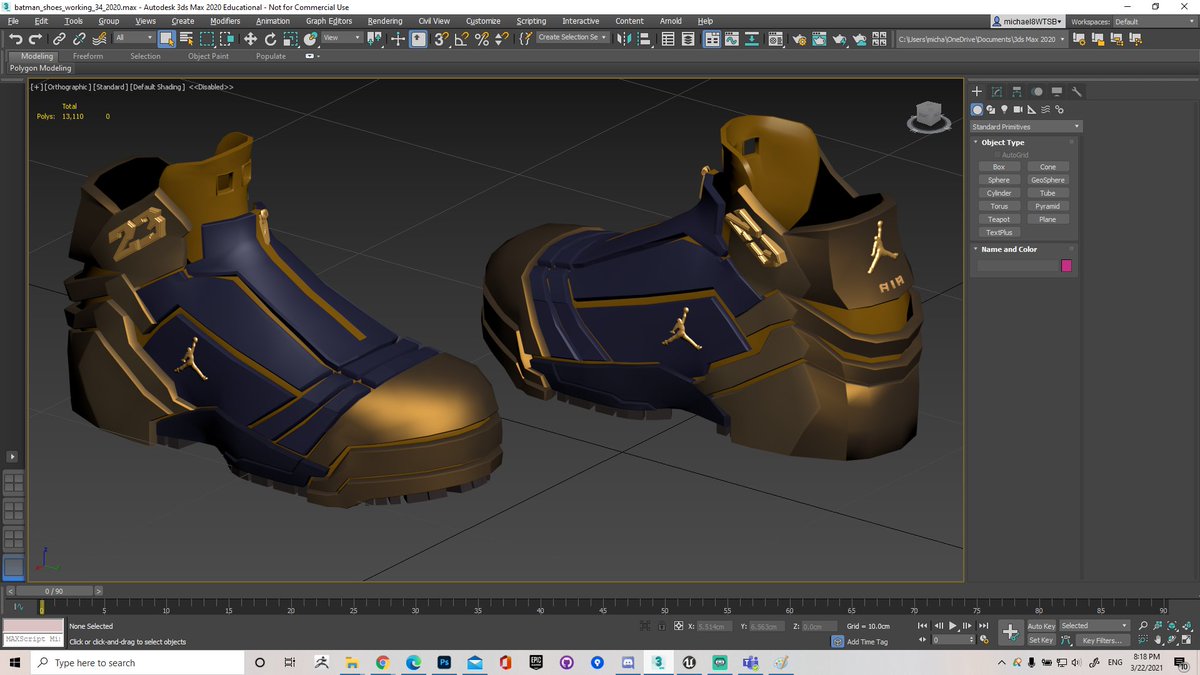Open the Modifiers menu

pyautogui.click(x=225, y=21)
